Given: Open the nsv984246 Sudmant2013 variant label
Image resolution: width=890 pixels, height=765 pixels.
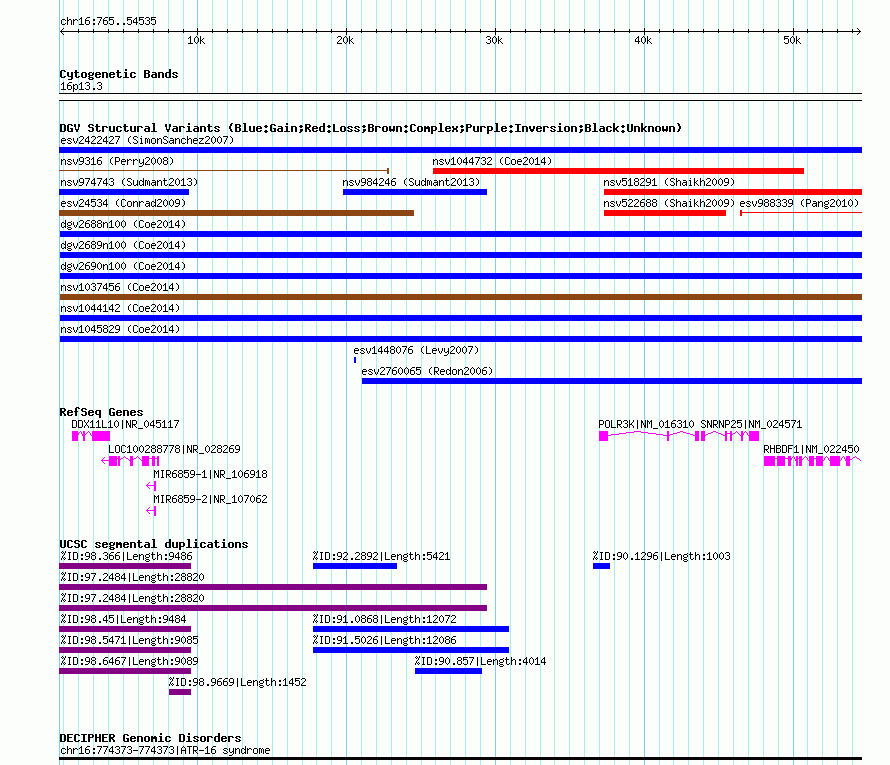Looking at the screenshot, I should pos(411,182).
